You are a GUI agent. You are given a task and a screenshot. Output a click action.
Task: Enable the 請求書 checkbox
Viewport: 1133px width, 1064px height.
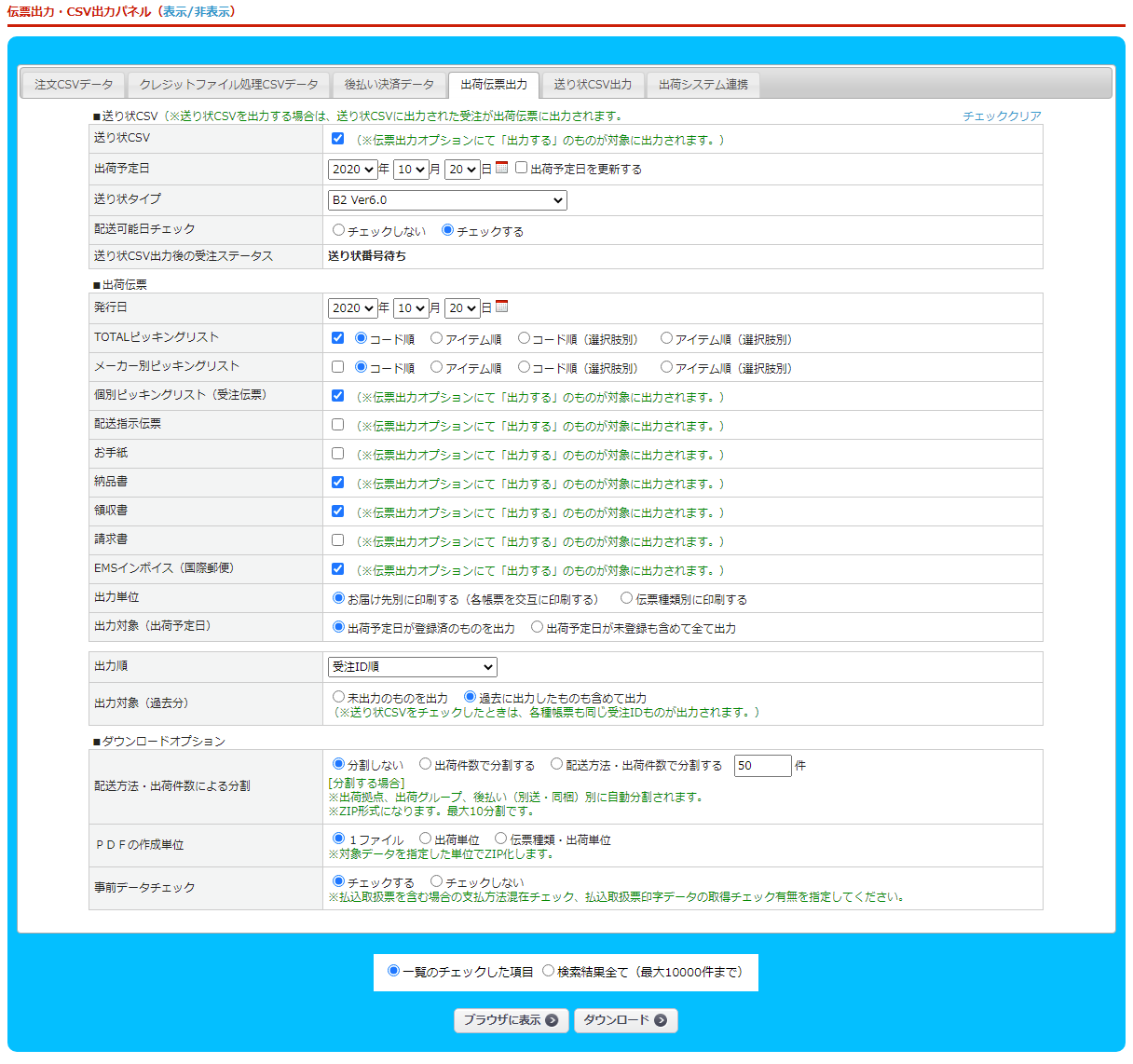tap(337, 540)
